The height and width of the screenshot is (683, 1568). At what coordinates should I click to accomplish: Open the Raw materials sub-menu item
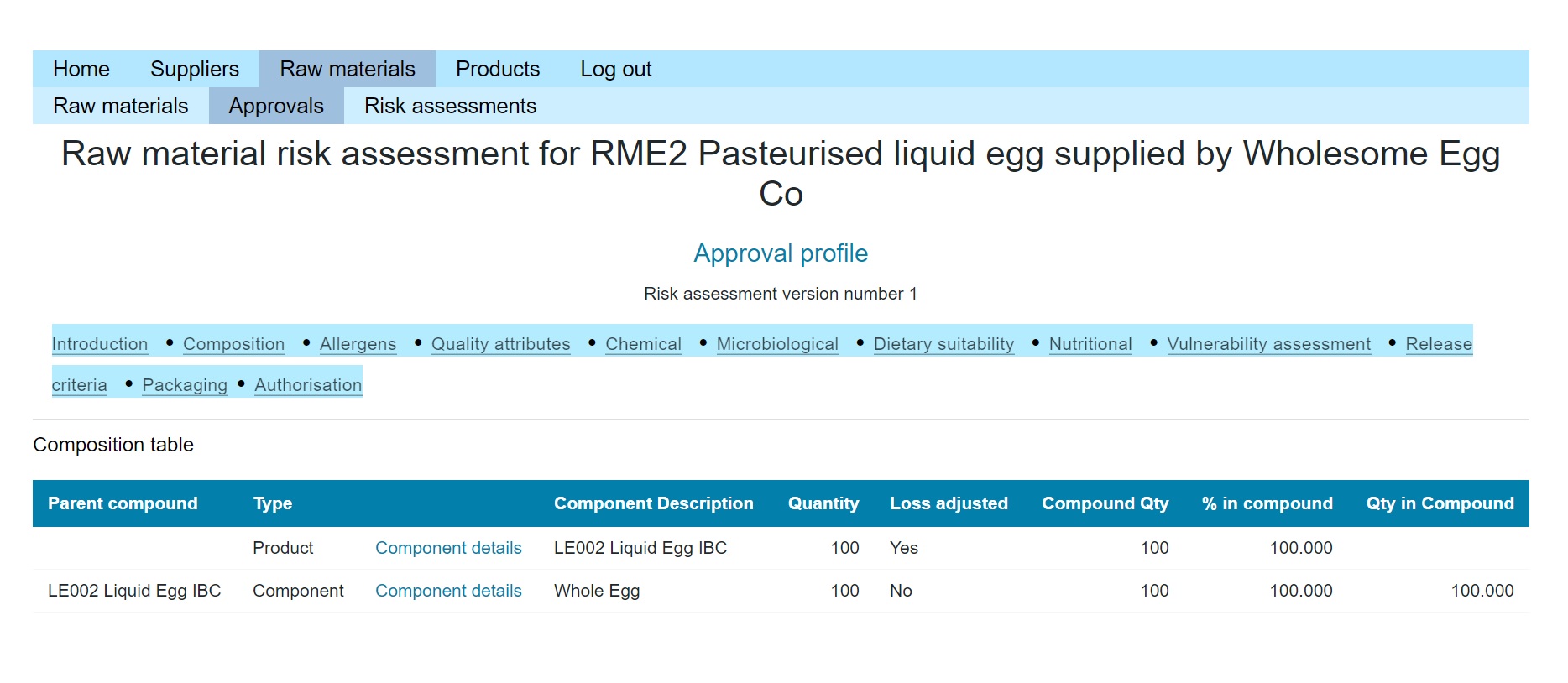[x=121, y=106]
